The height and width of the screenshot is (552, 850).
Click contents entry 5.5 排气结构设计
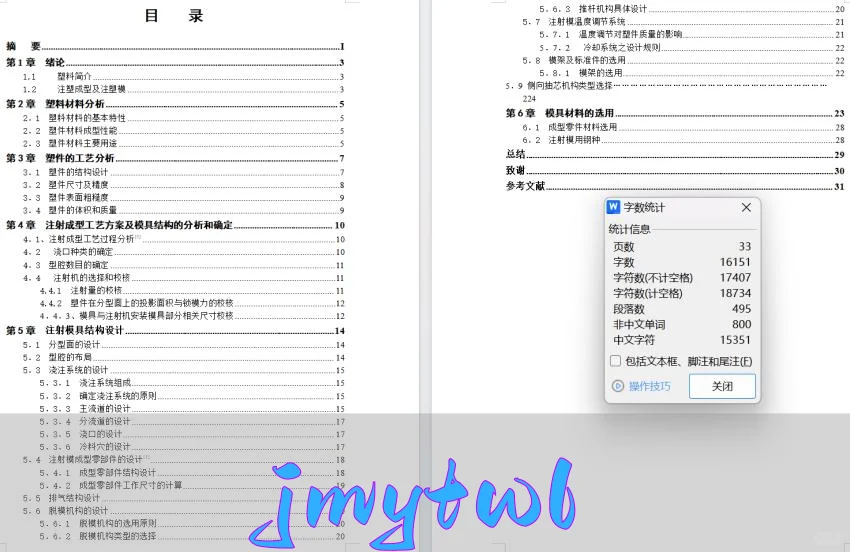[x=183, y=498]
